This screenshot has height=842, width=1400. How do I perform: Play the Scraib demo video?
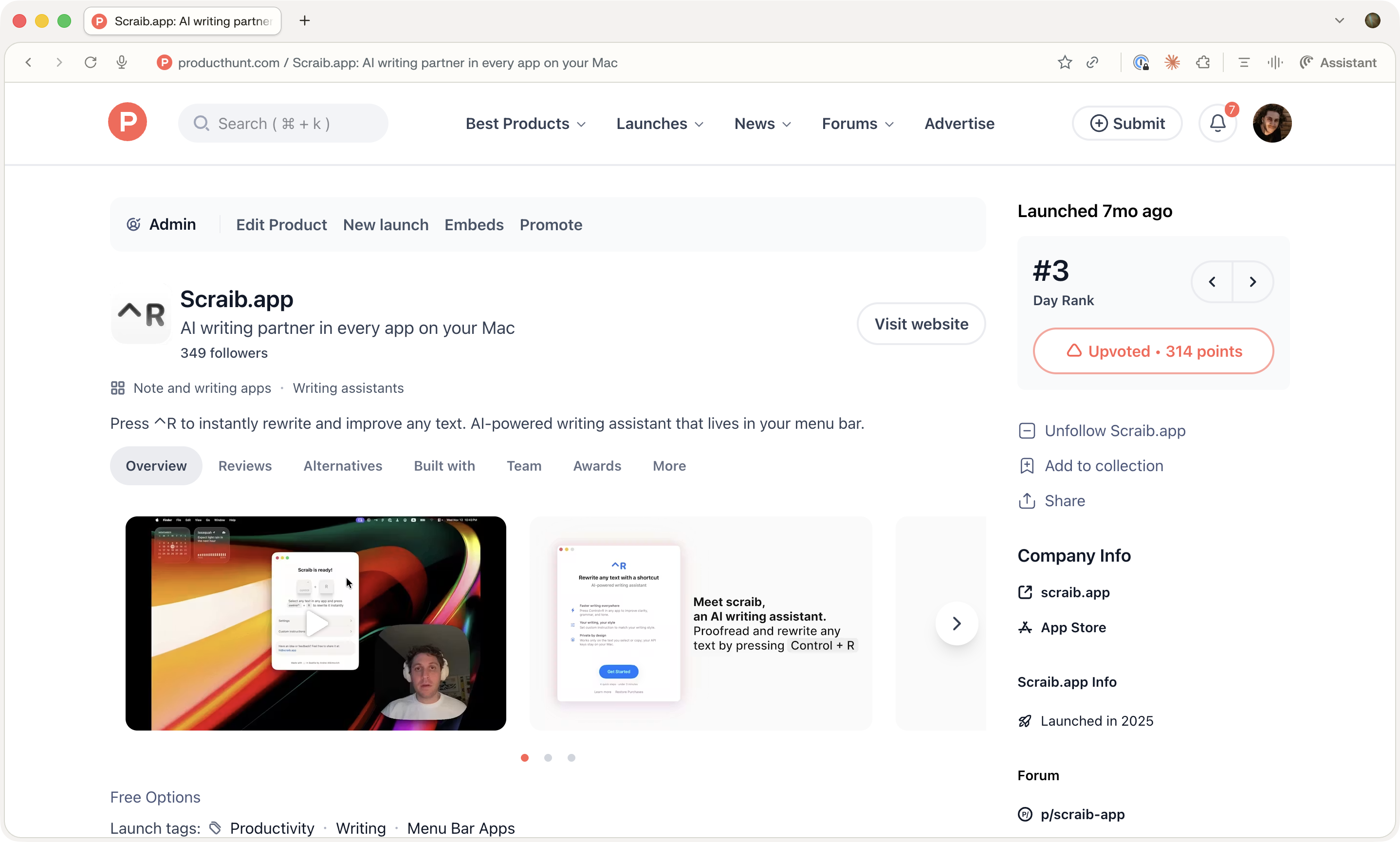tap(316, 623)
